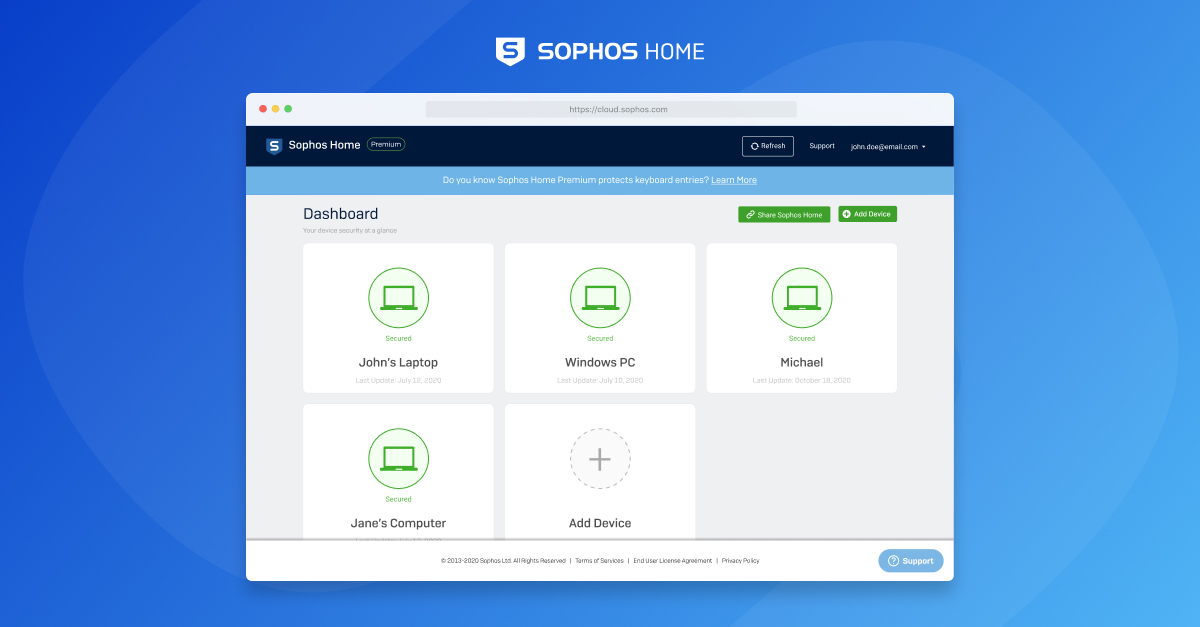Click the green Add Device button
The image size is (1200, 627).
point(867,214)
